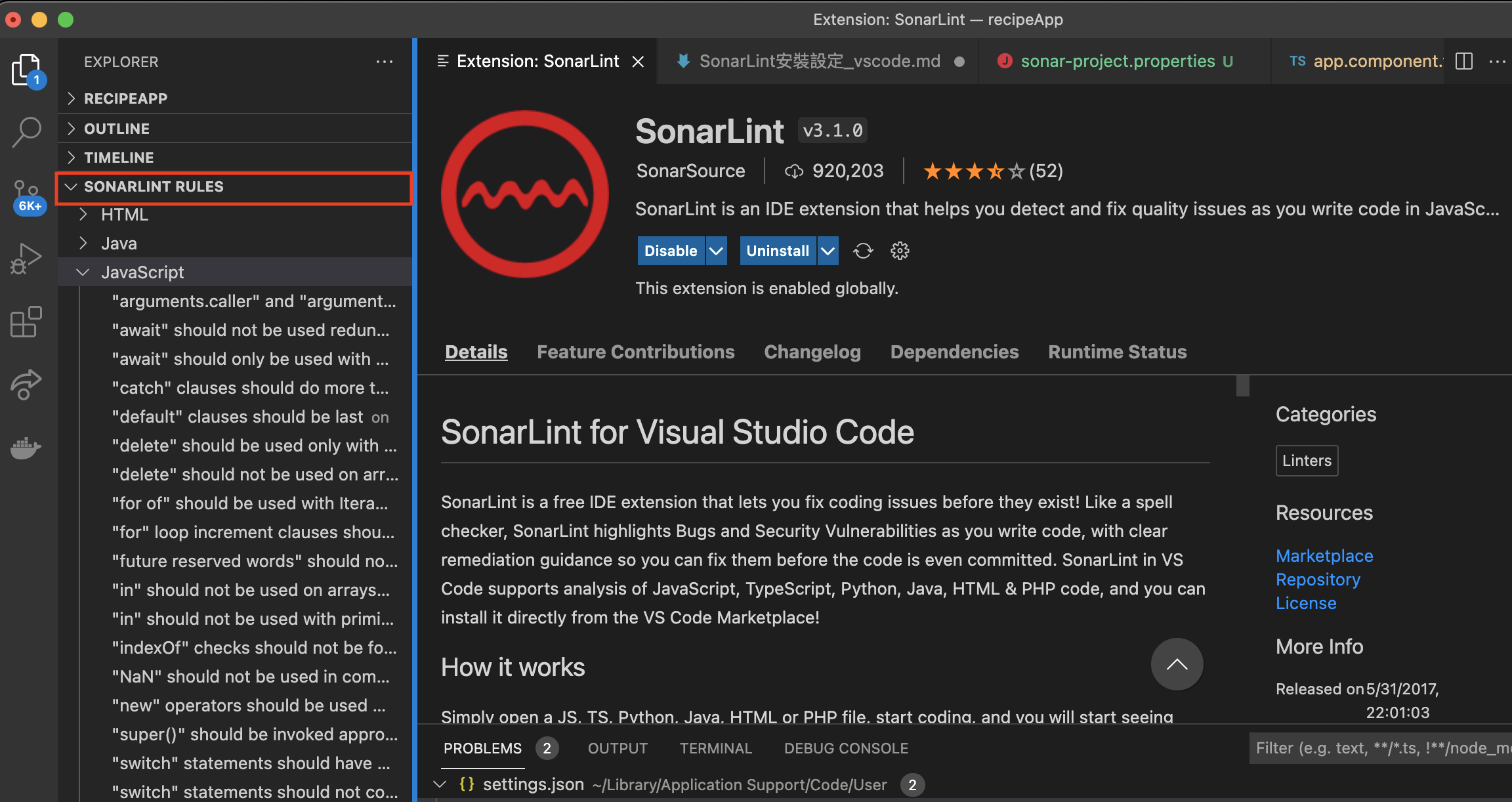Open the Runtime Status tab
Screen dimensions: 1512x802
coord(1117,352)
